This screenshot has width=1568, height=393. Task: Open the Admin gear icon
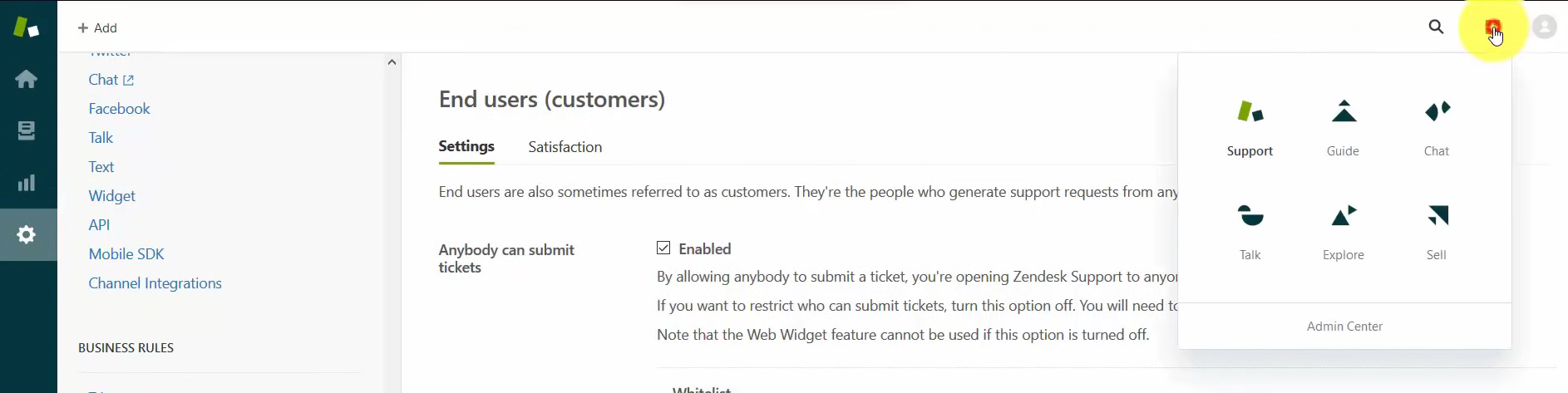[x=27, y=234]
